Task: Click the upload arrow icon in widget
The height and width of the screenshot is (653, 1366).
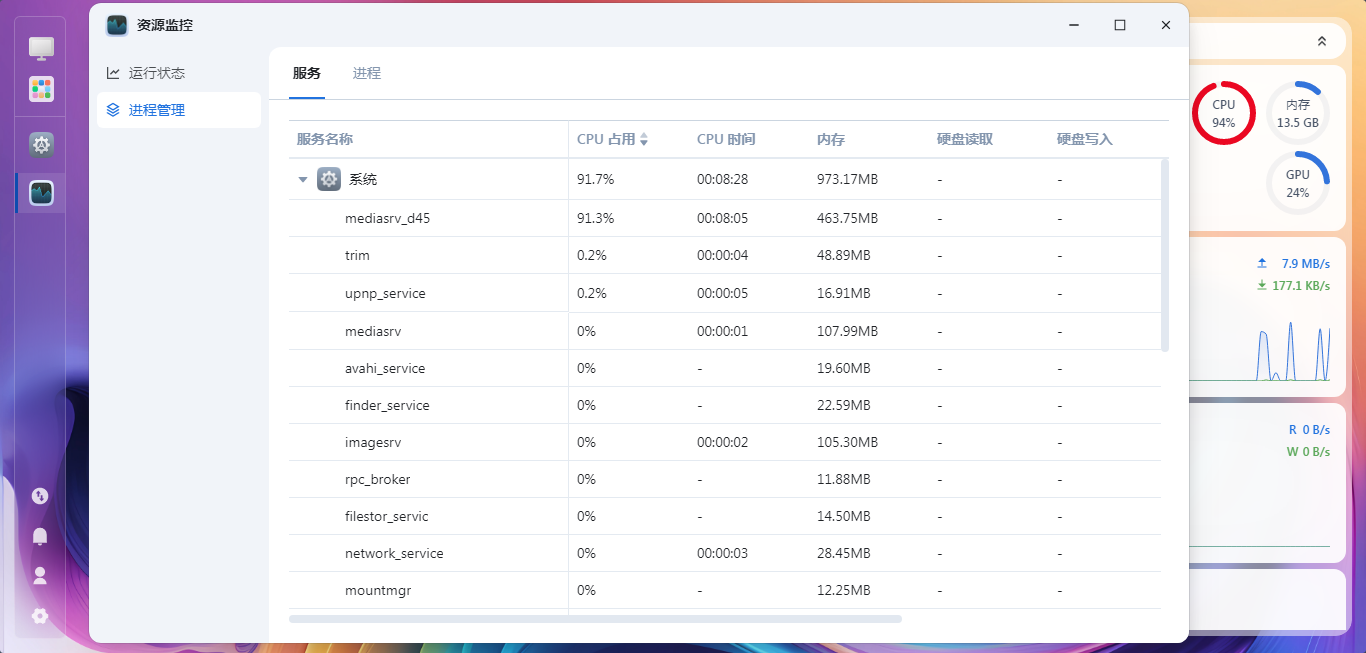Action: pyautogui.click(x=1262, y=263)
